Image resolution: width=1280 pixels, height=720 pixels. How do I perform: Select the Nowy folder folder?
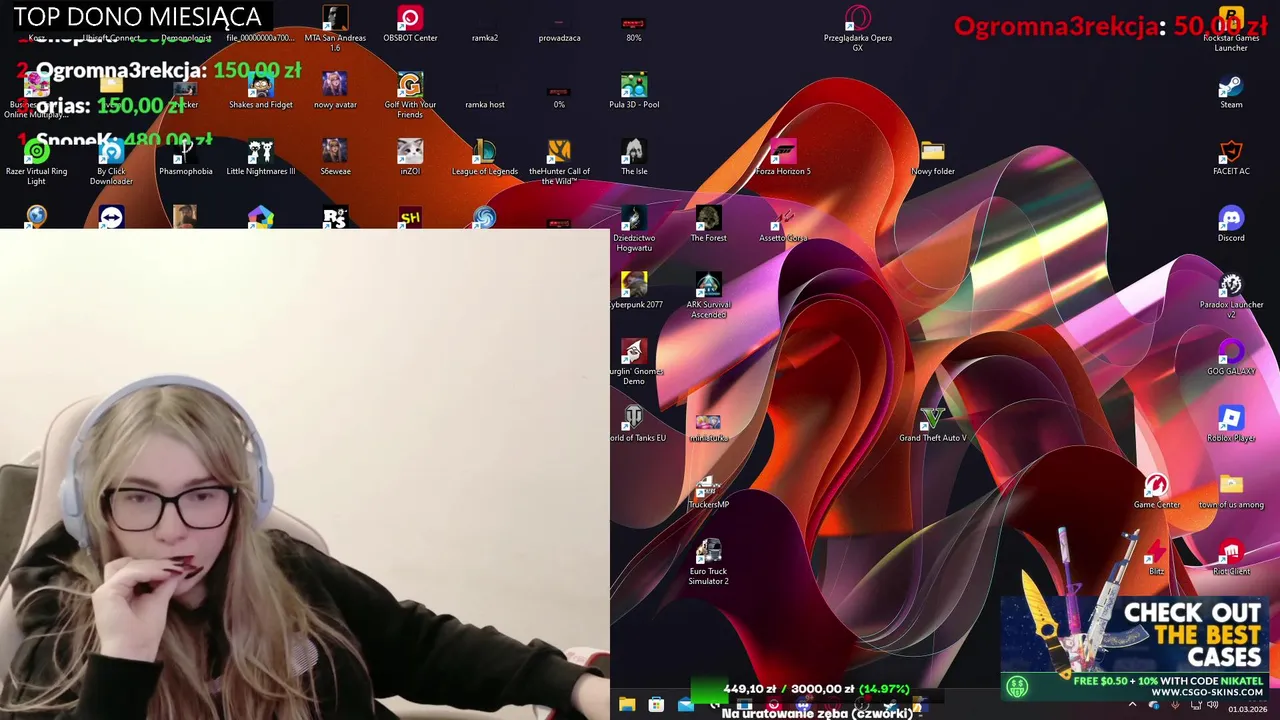(x=932, y=158)
